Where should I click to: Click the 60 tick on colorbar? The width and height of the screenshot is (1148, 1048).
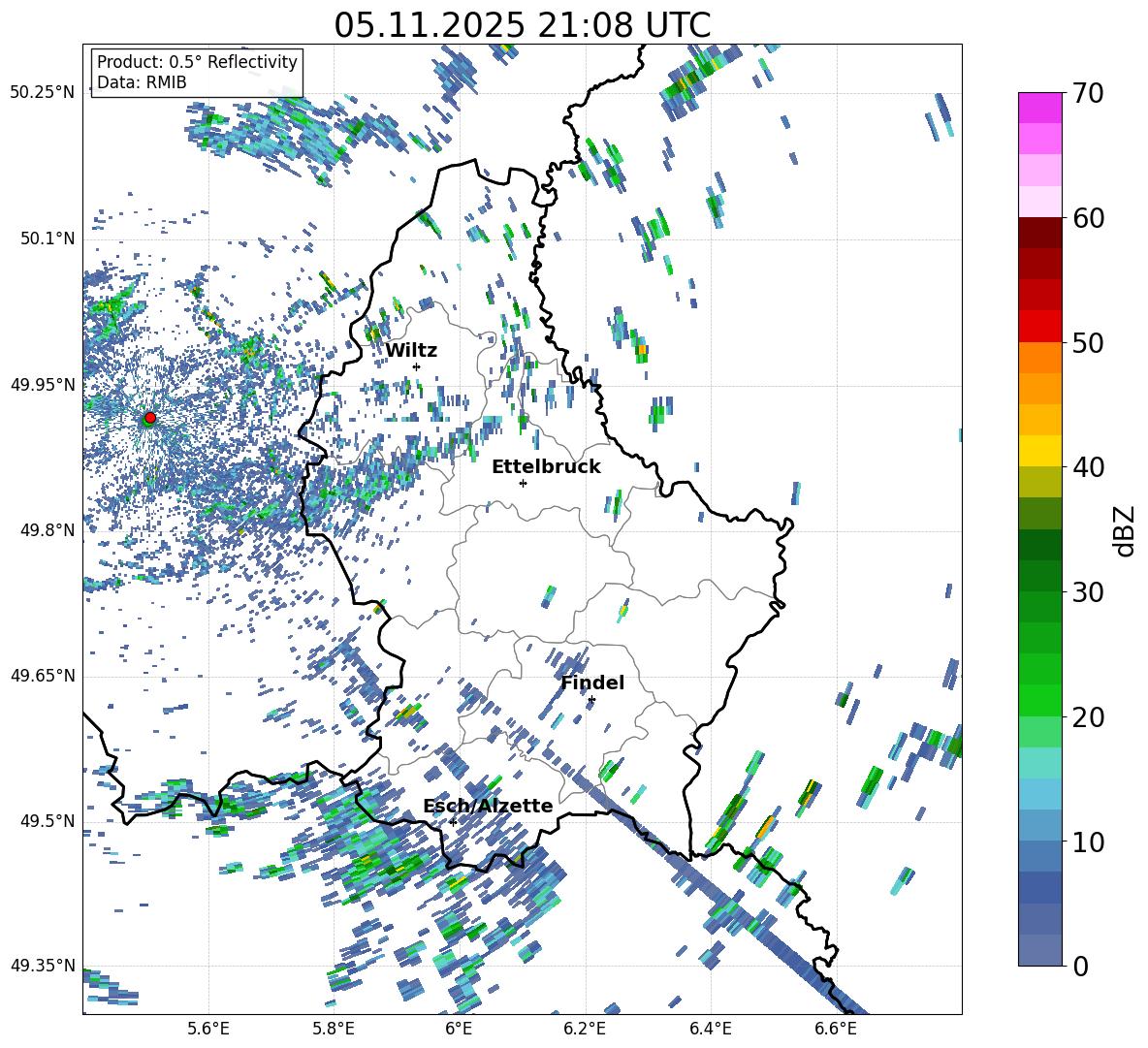coord(1088,218)
